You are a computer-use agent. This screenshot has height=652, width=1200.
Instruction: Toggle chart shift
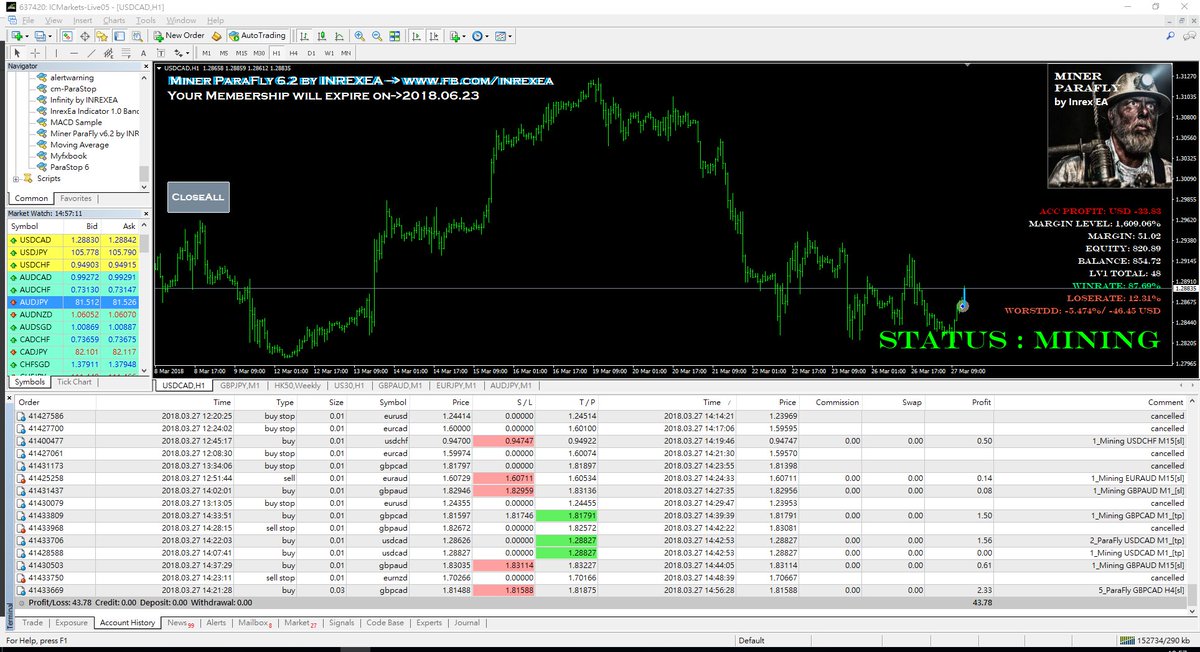pyautogui.click(x=434, y=35)
